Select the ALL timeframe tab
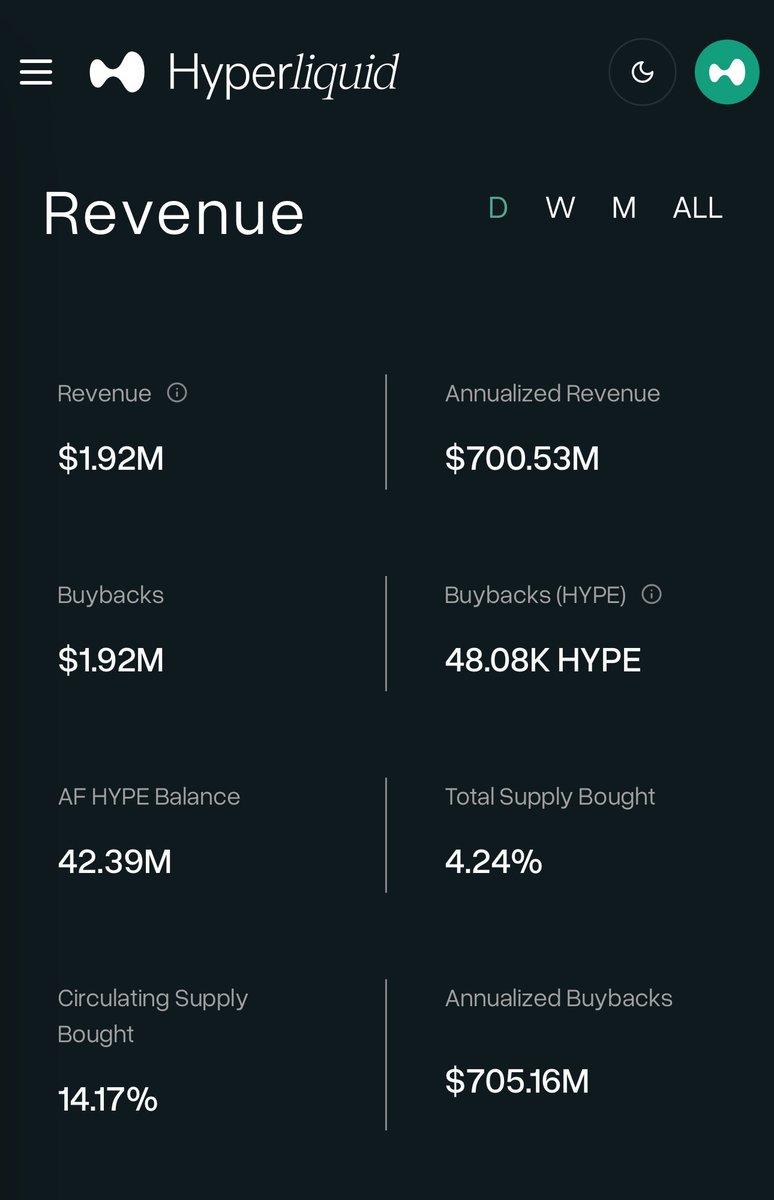Image resolution: width=774 pixels, height=1200 pixels. 698,208
